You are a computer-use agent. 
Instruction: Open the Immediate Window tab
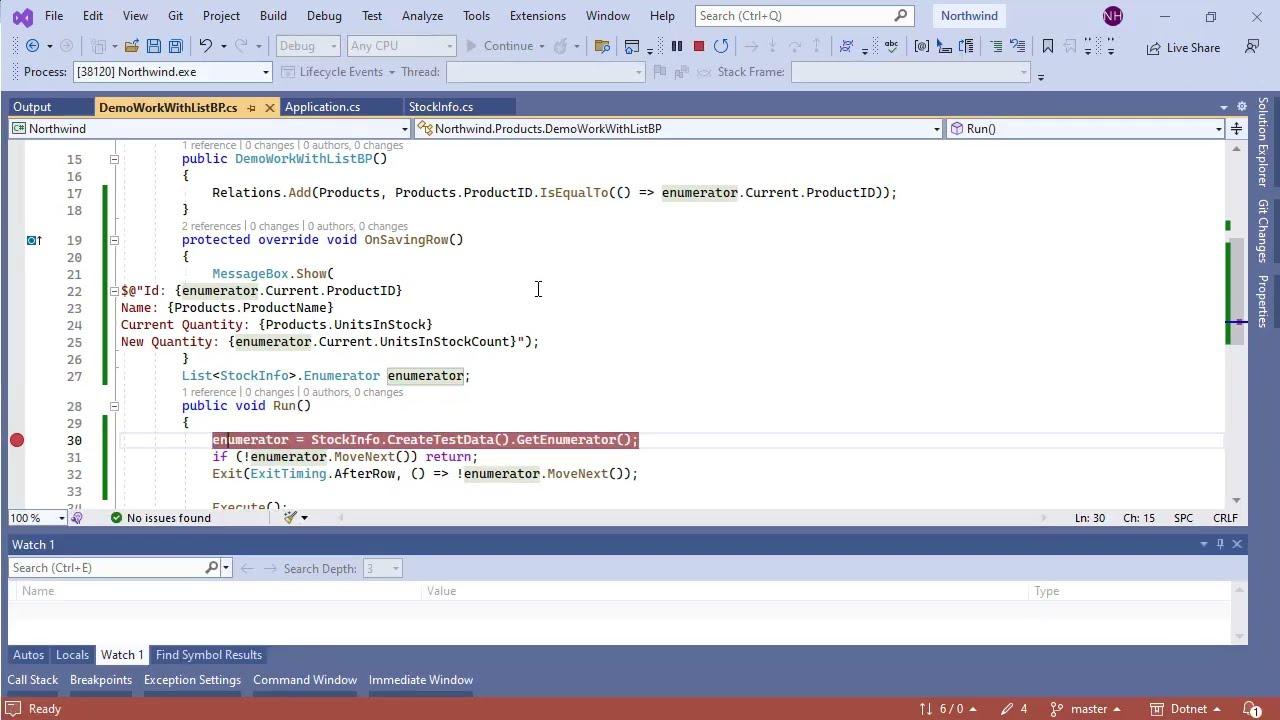(x=421, y=680)
